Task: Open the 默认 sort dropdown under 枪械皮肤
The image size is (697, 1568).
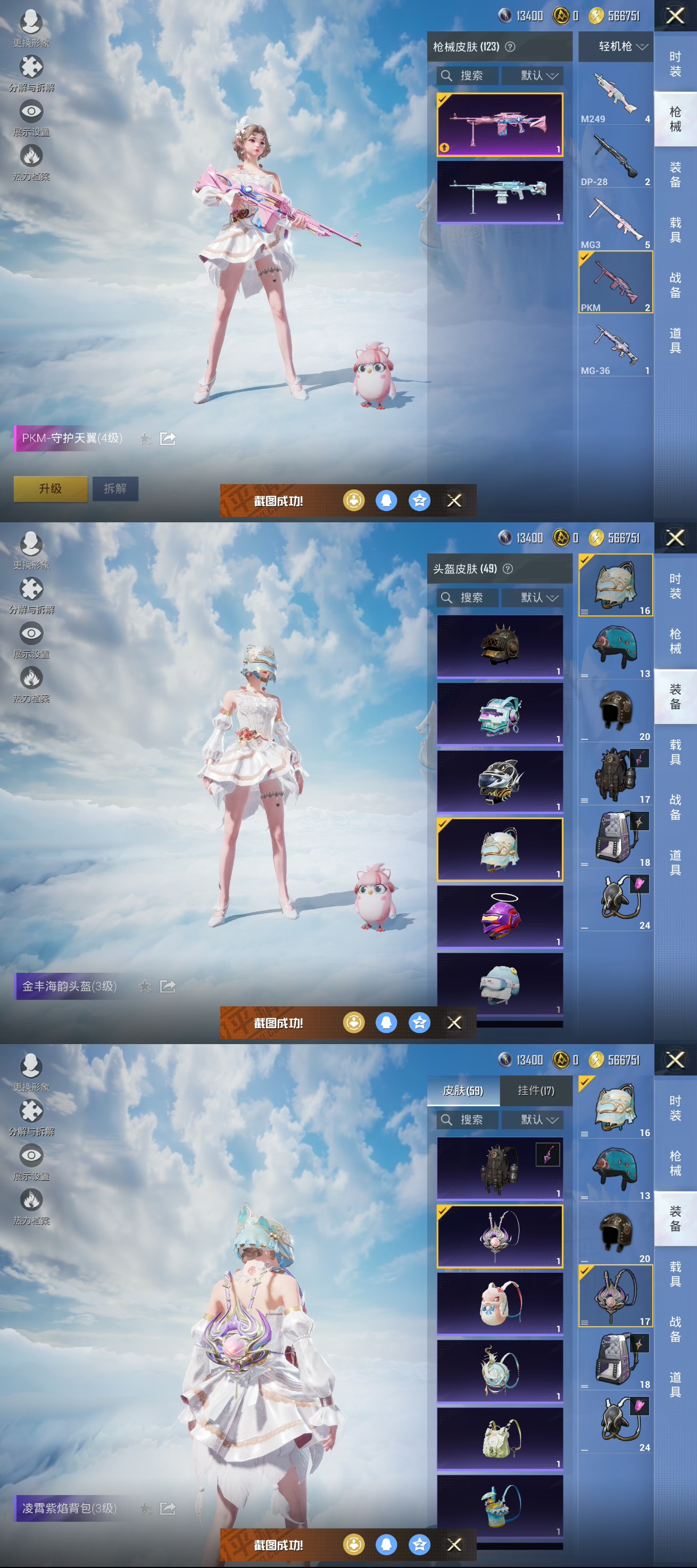Action: (532, 76)
